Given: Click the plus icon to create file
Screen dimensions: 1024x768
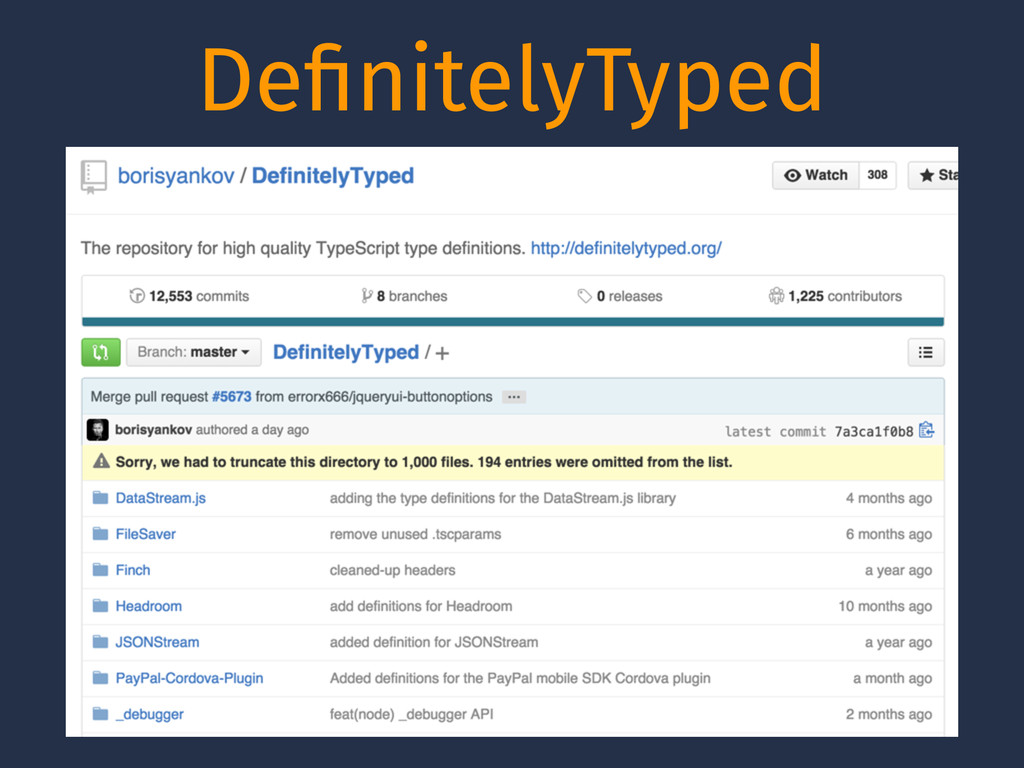Looking at the screenshot, I should click(x=442, y=353).
